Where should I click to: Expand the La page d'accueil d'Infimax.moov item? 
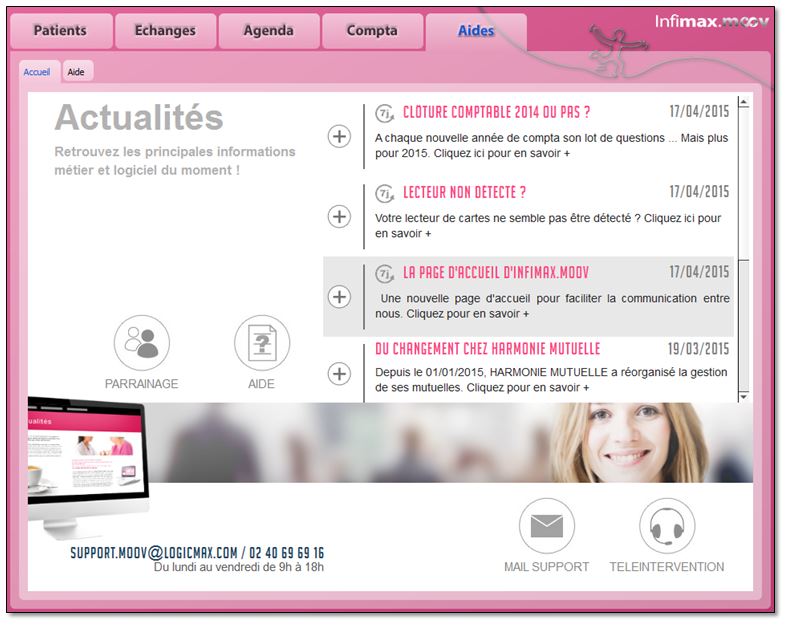point(339,296)
